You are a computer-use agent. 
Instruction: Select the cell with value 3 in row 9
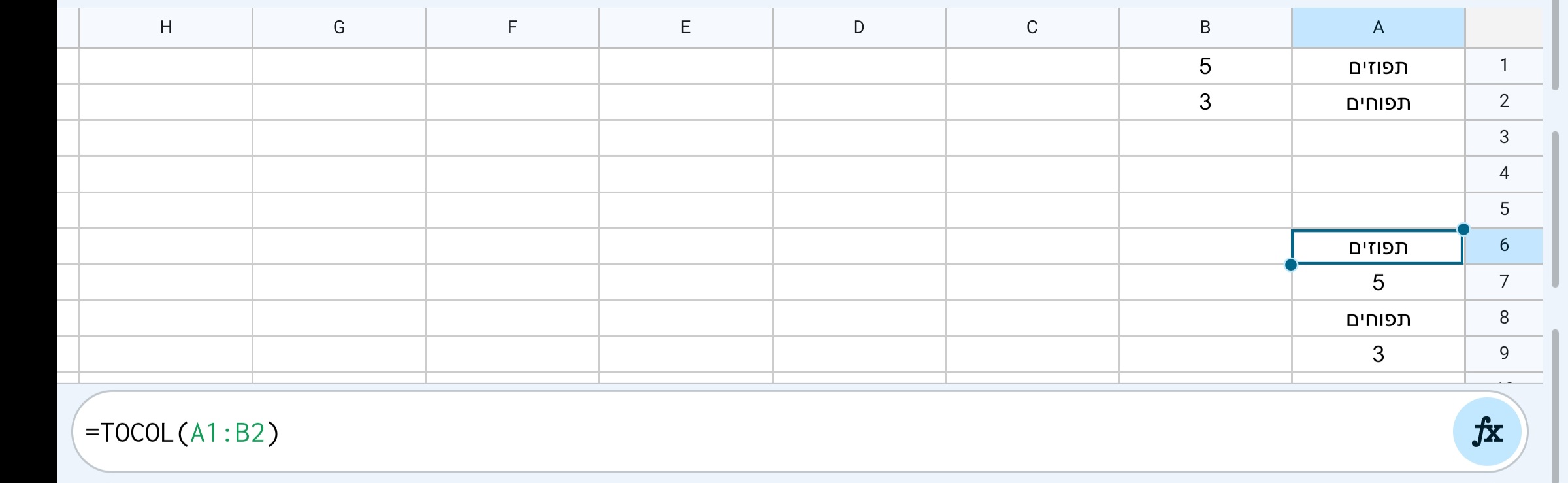point(1378,354)
